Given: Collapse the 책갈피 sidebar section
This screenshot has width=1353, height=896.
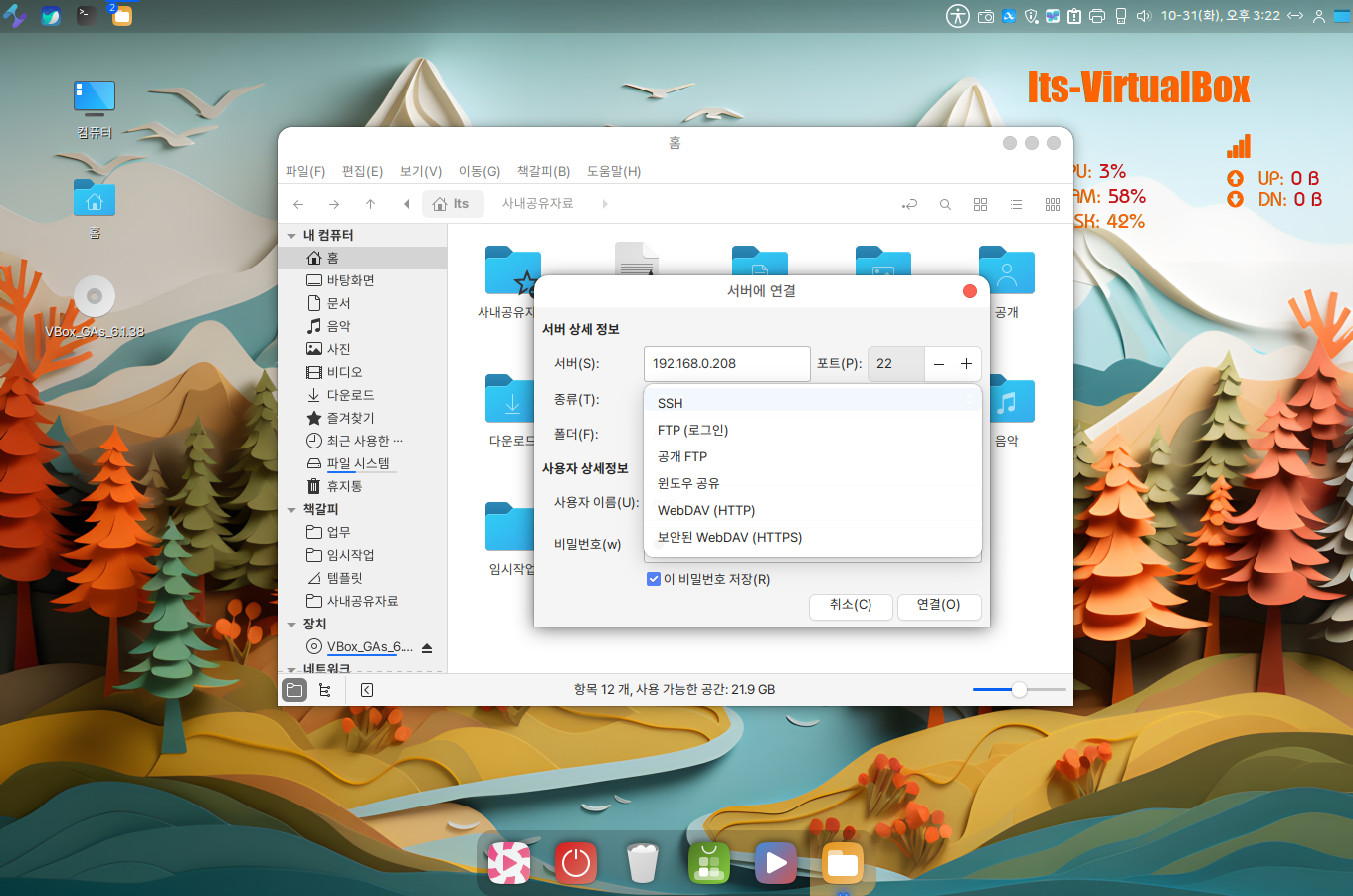Looking at the screenshot, I should point(291,510).
